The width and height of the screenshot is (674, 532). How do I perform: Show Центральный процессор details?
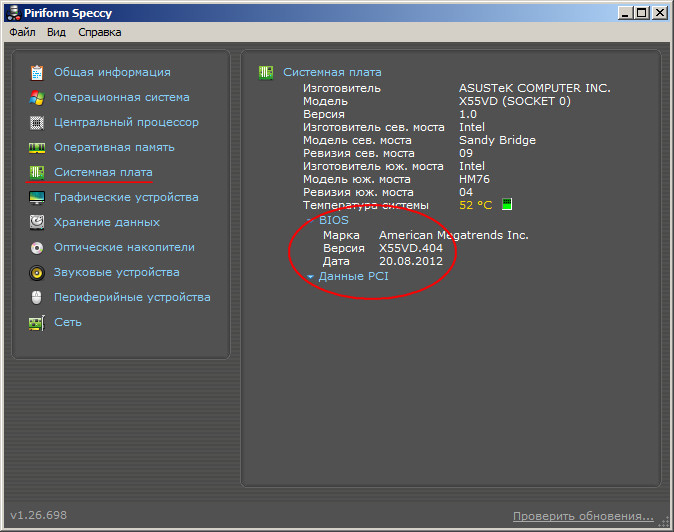click(126, 122)
